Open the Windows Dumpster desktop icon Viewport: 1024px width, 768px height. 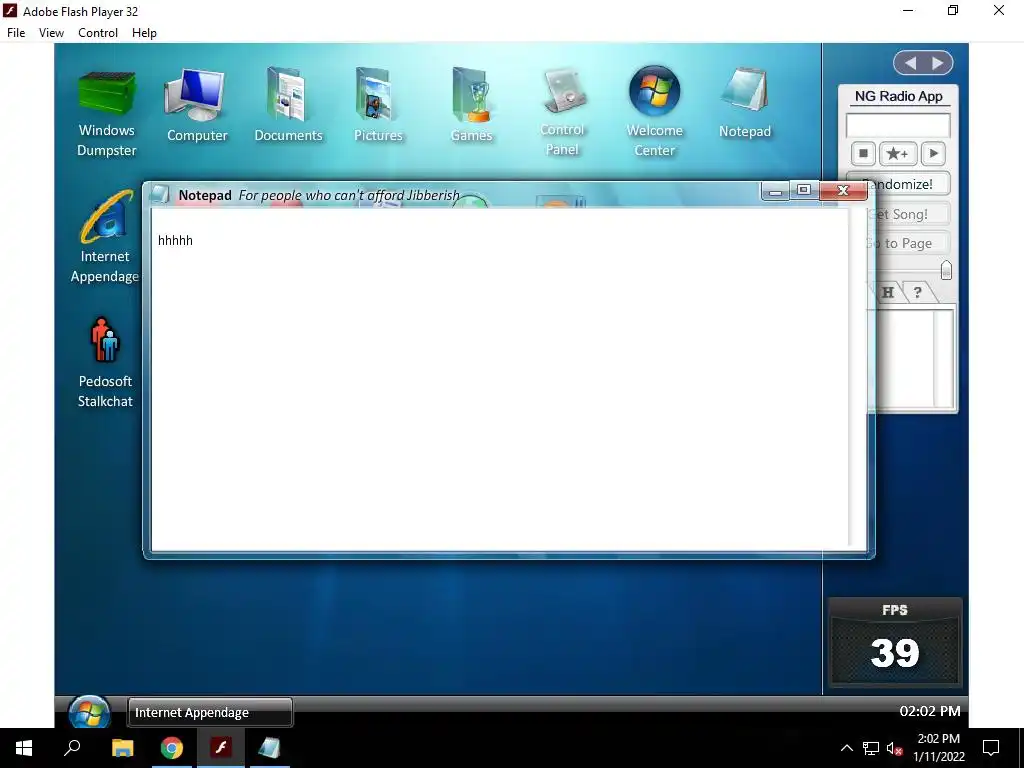coord(106,114)
